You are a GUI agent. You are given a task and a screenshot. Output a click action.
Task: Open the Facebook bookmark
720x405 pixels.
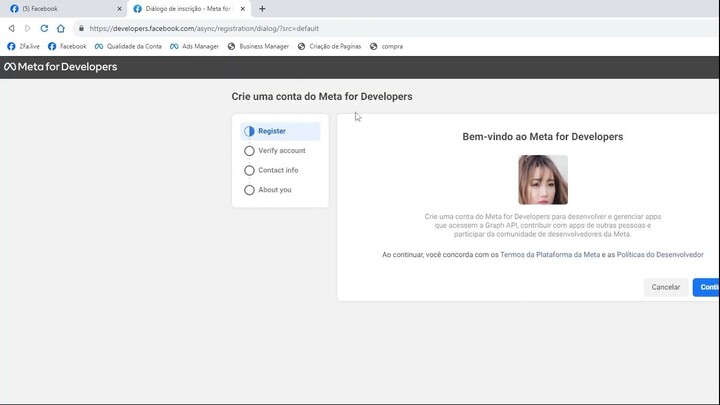pyautogui.click(x=67, y=46)
